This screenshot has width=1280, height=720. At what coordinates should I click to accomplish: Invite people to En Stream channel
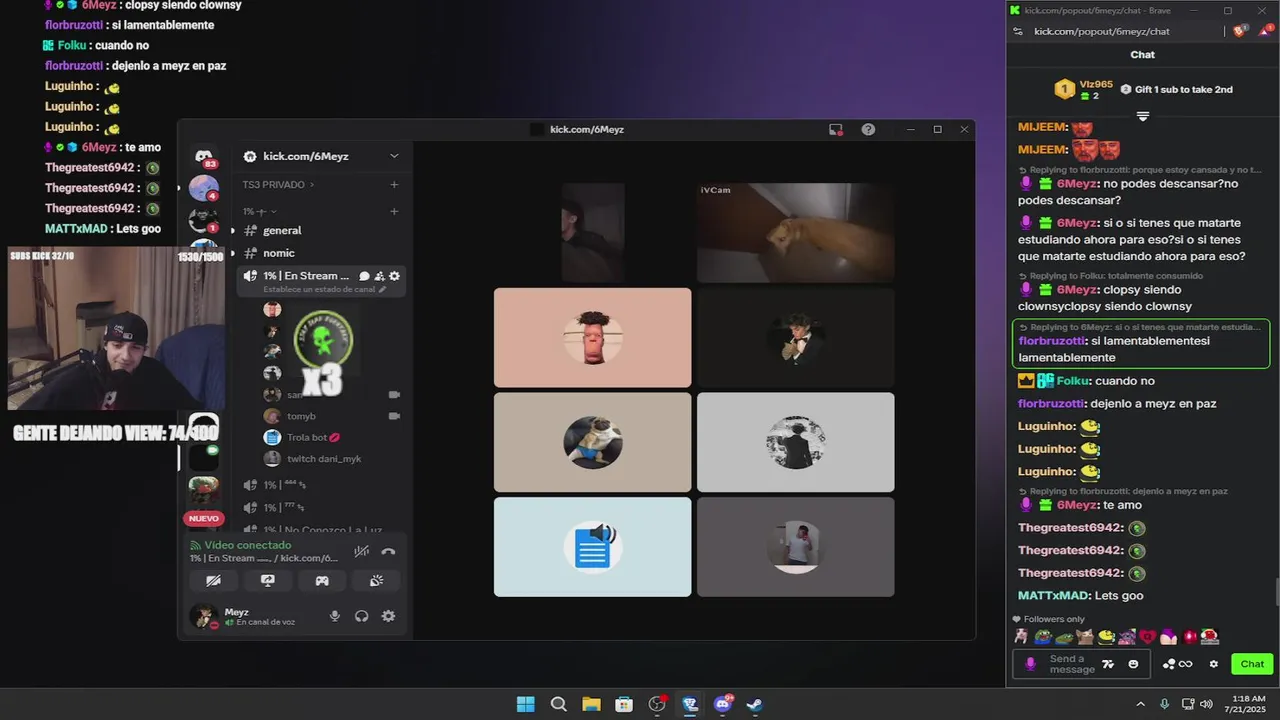pyautogui.click(x=380, y=276)
